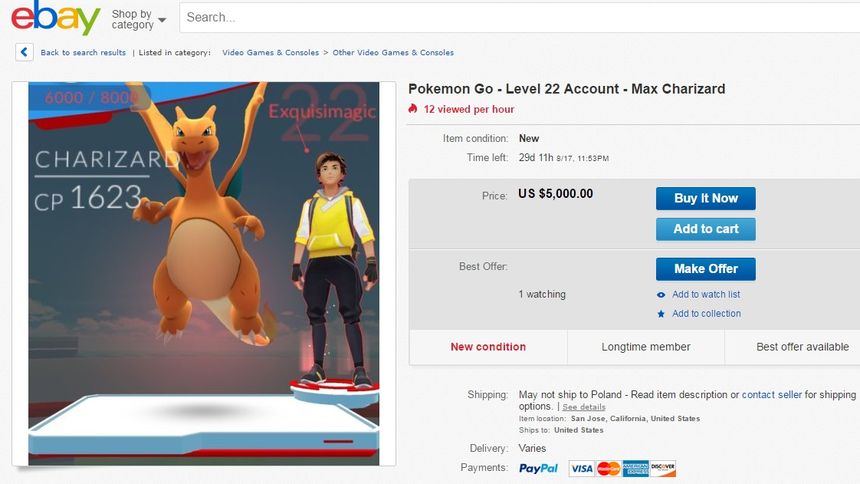Open the Shop by category dropdown
Image resolution: width=860 pixels, height=484 pixels.
pos(138,19)
